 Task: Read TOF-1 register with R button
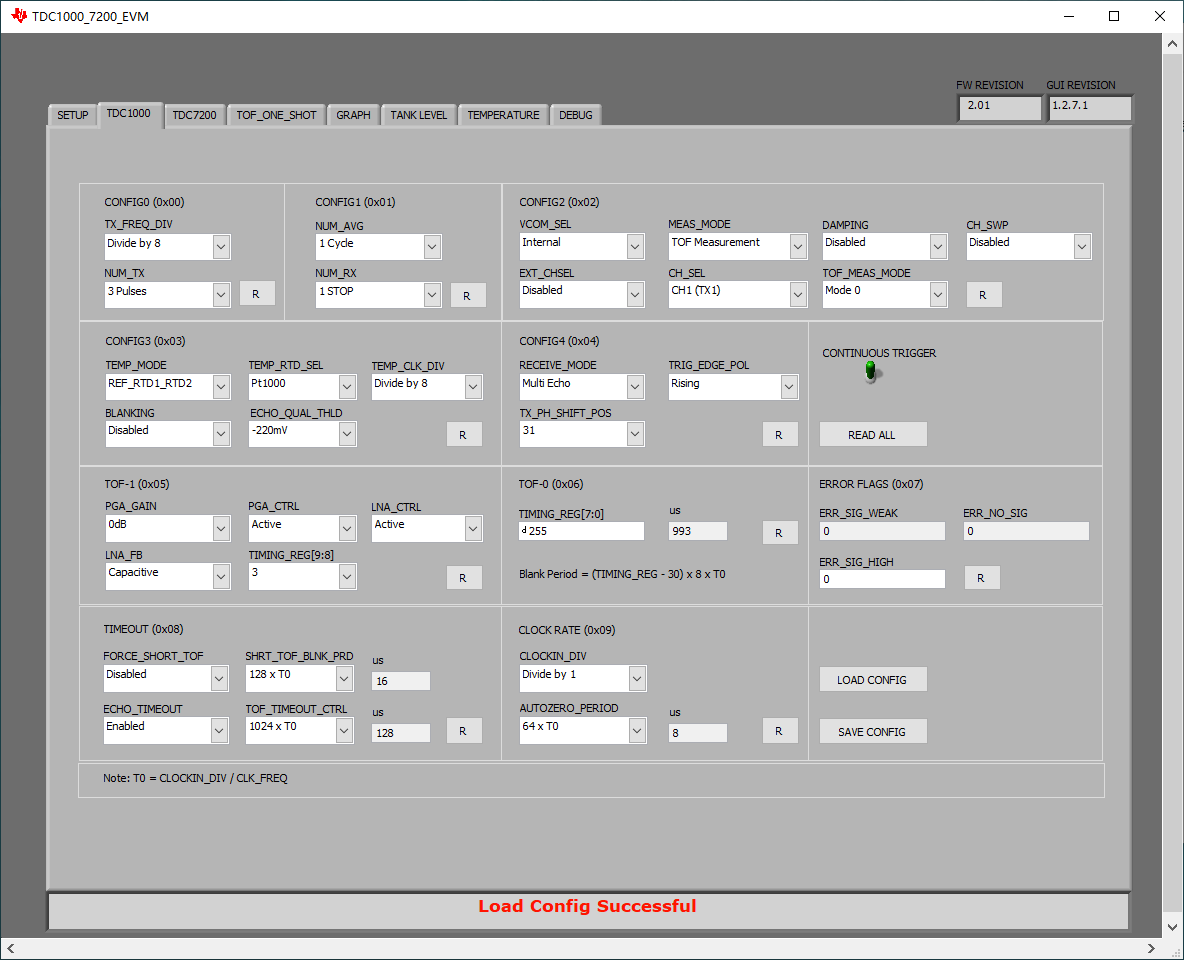pyautogui.click(x=463, y=577)
